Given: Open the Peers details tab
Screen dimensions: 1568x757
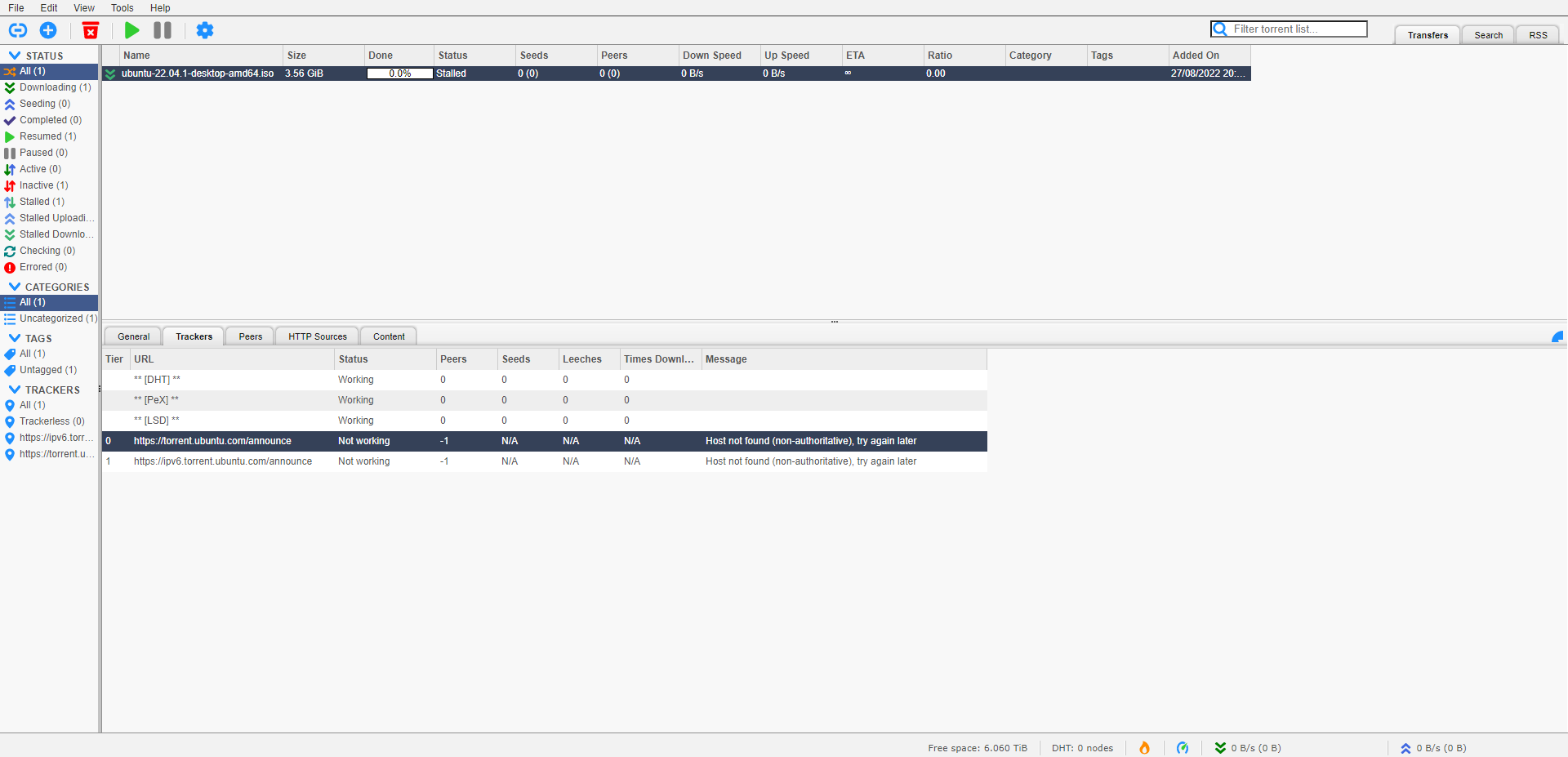Looking at the screenshot, I should (x=251, y=336).
